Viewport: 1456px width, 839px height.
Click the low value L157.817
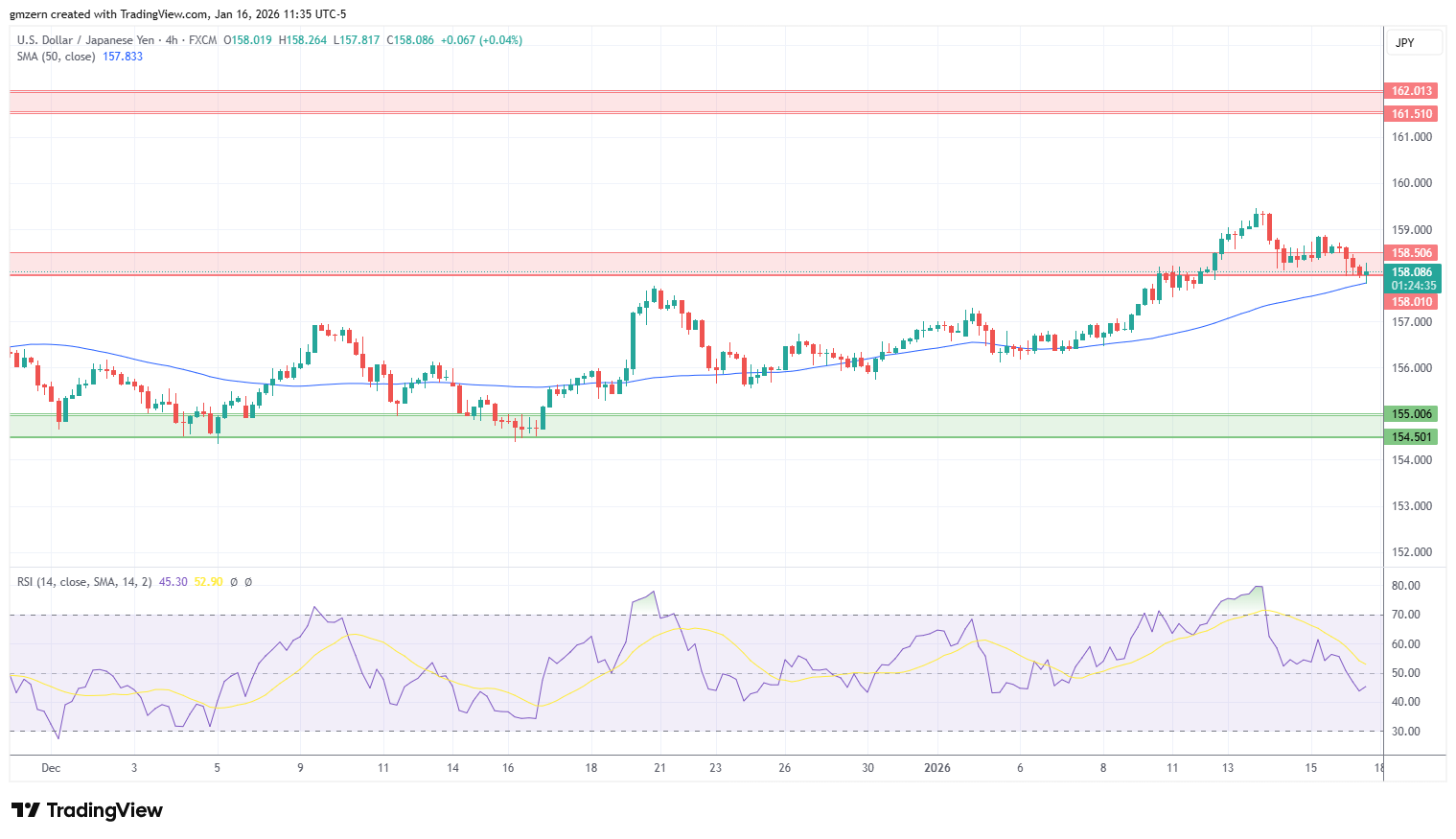pyautogui.click(x=357, y=40)
